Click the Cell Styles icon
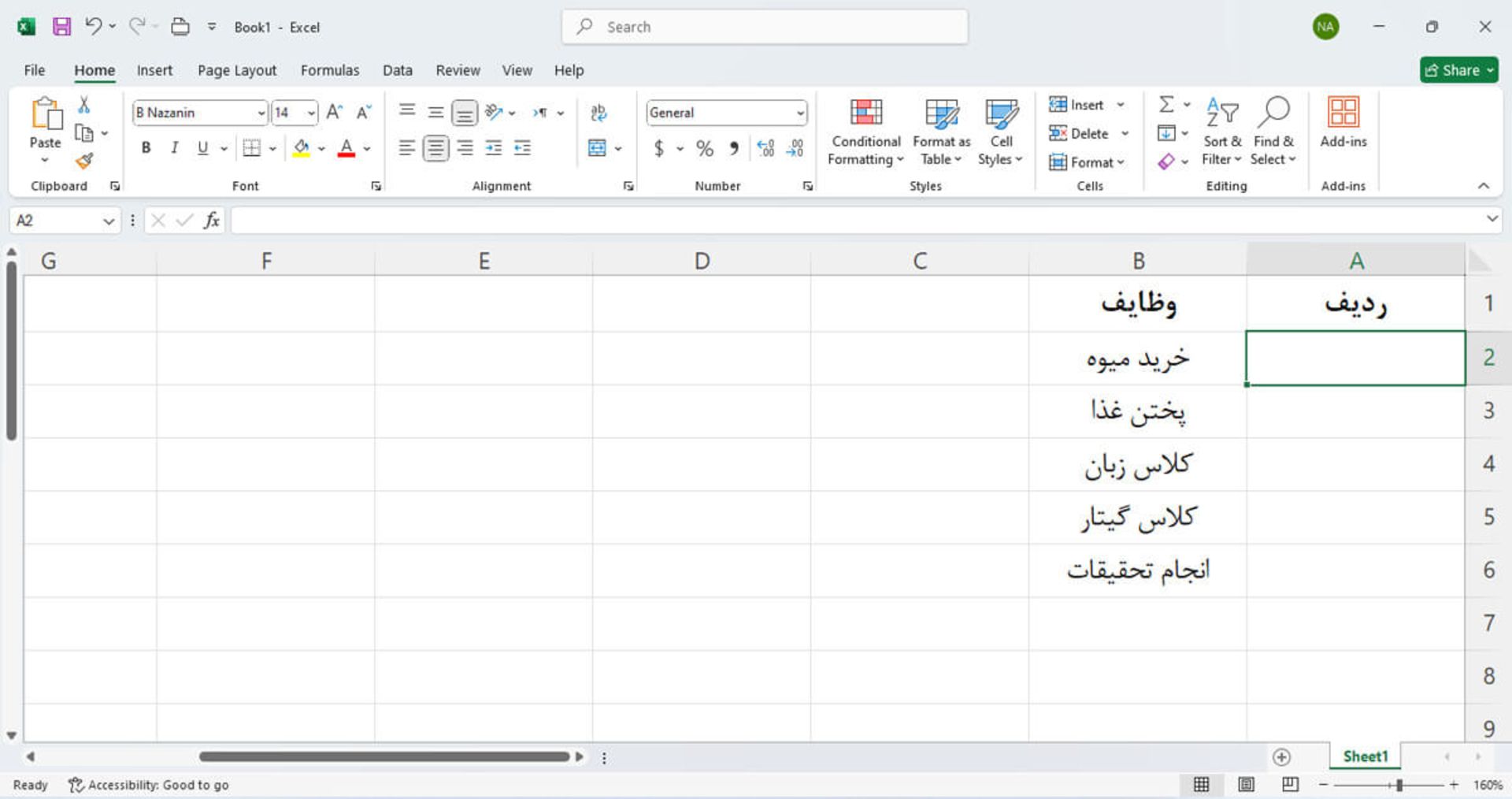1512x799 pixels. pos(1001,132)
